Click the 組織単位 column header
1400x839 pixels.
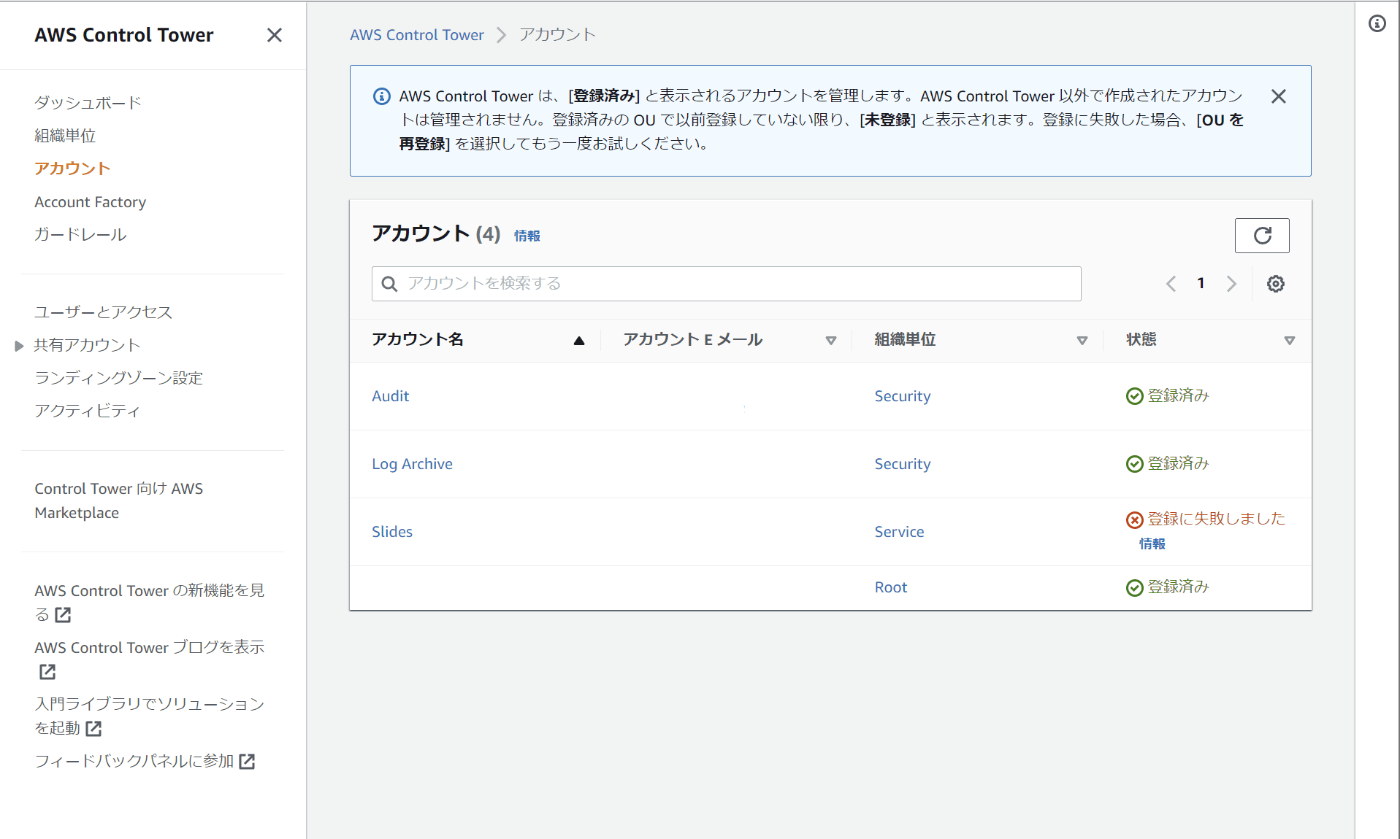905,340
